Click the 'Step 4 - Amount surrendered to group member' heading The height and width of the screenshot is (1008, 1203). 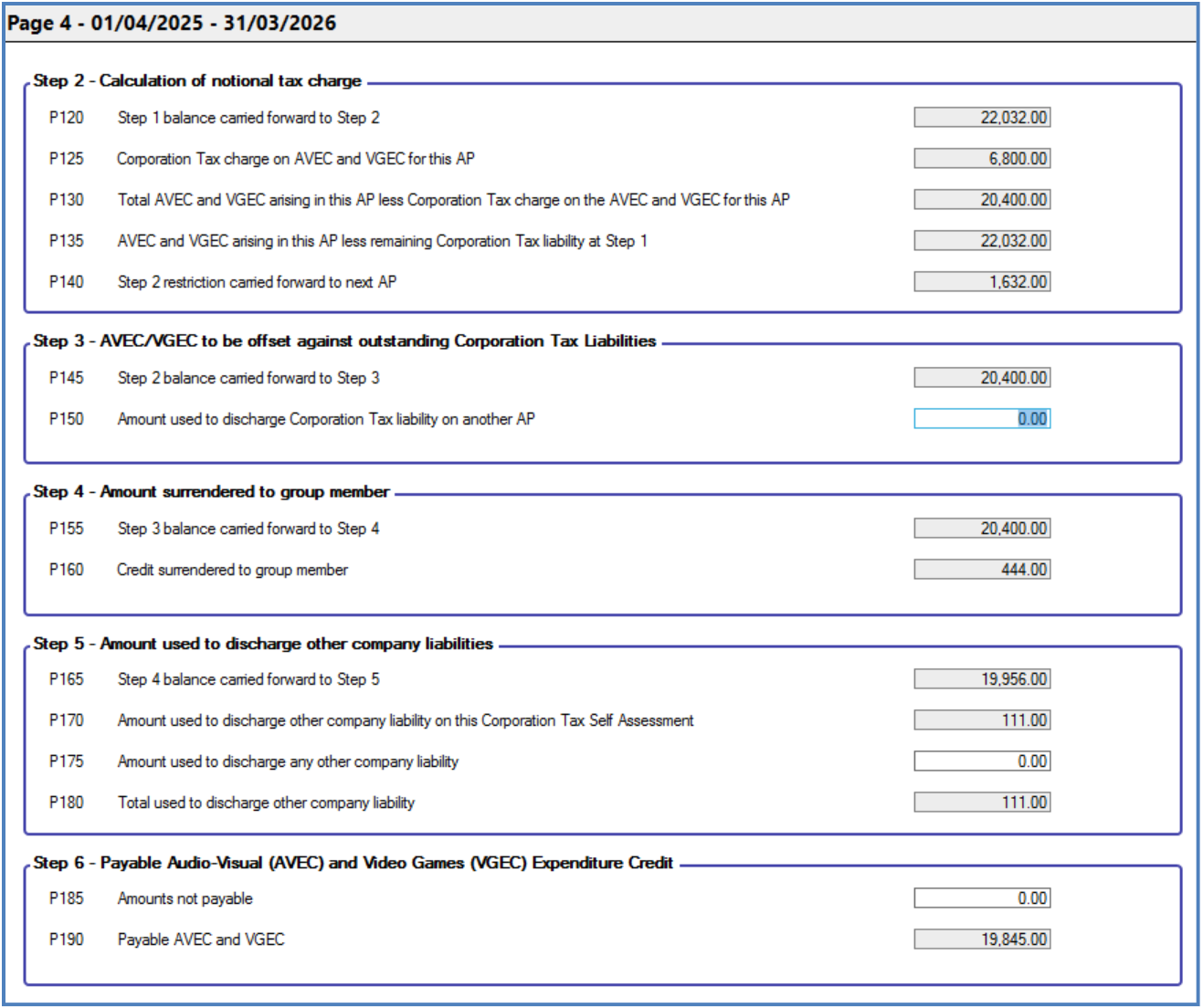(211, 491)
